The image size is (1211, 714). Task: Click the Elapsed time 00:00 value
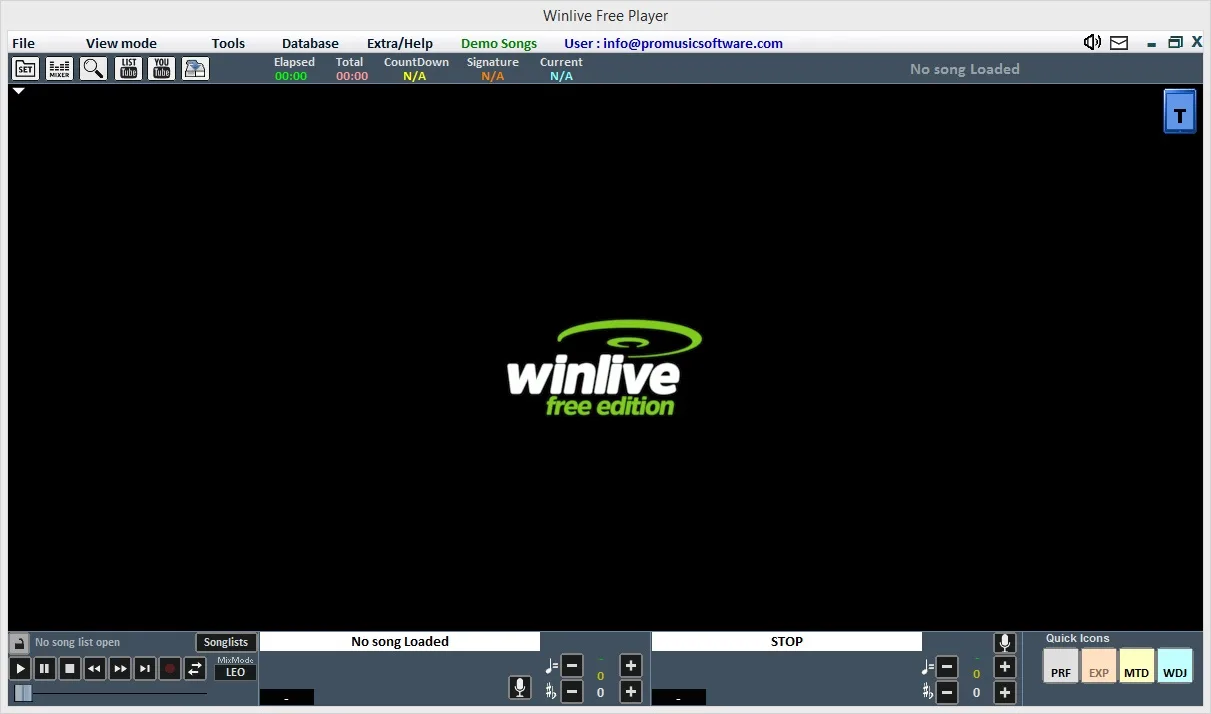pos(291,76)
